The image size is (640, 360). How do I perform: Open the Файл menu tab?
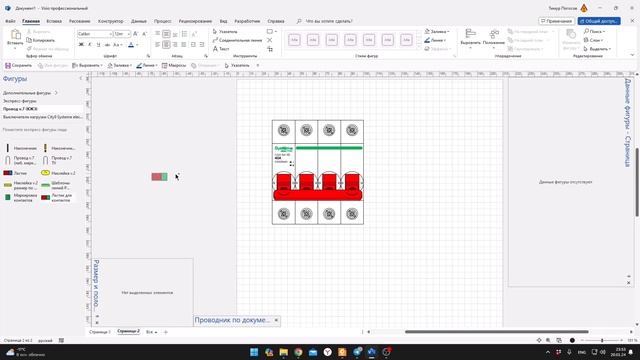click(10, 21)
